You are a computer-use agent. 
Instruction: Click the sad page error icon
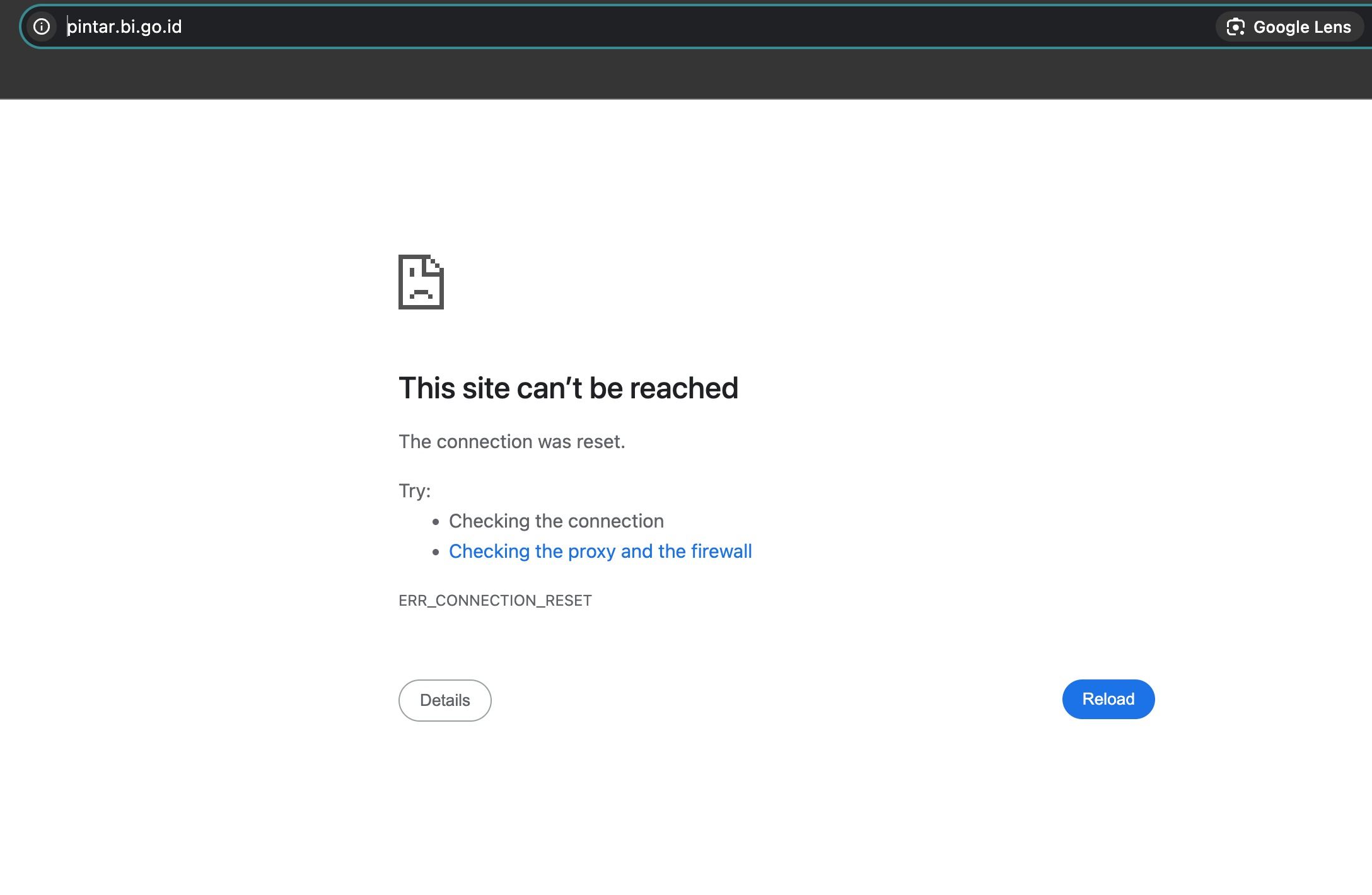(x=421, y=282)
